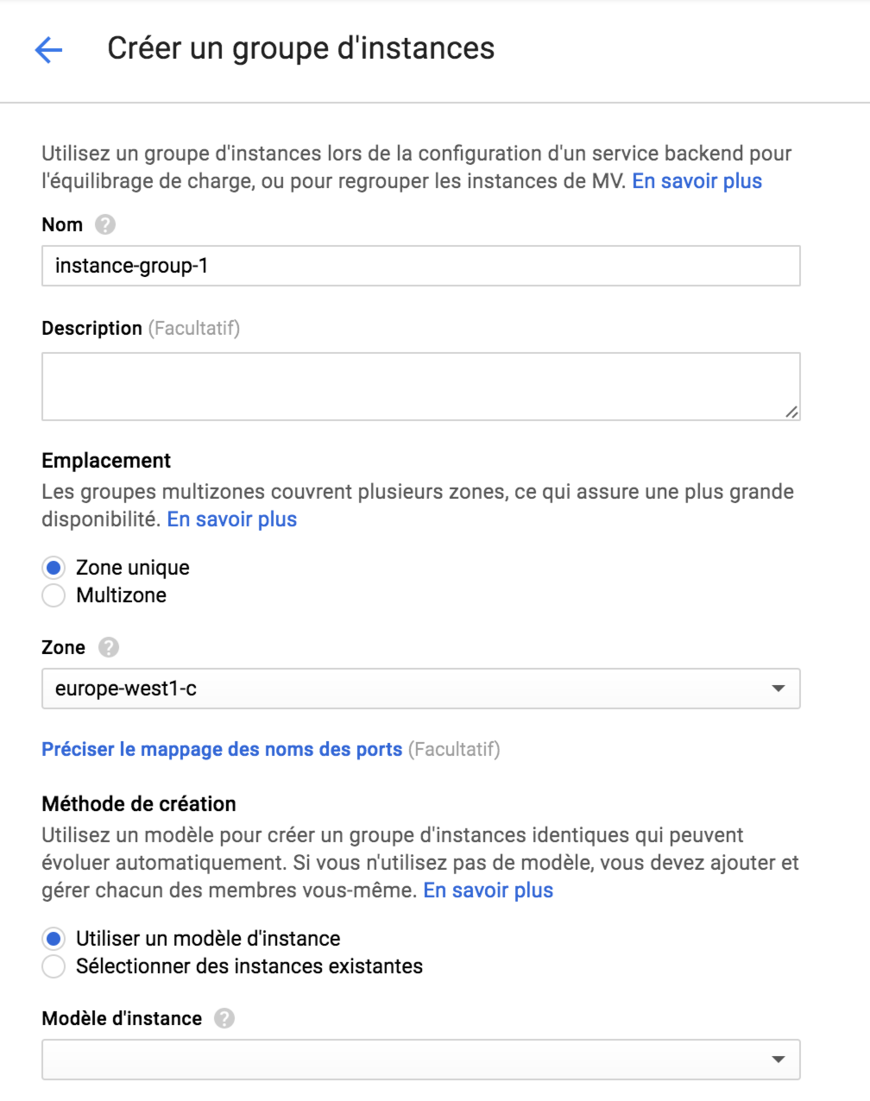
Task: Choose Sélectionner des instances existantes
Action: [x=51, y=966]
